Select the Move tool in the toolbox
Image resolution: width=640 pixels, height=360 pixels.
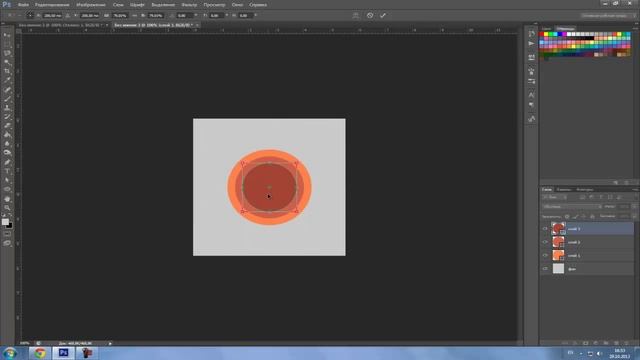[7, 36]
